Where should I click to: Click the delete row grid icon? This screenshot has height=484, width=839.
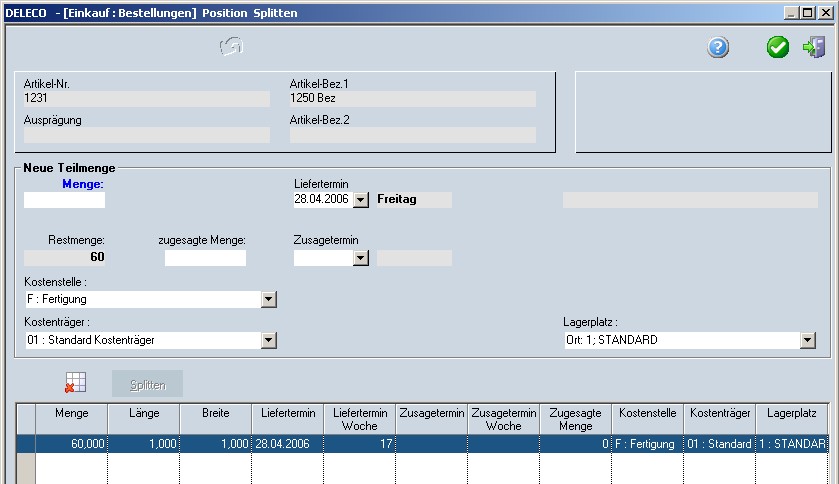click(x=75, y=383)
